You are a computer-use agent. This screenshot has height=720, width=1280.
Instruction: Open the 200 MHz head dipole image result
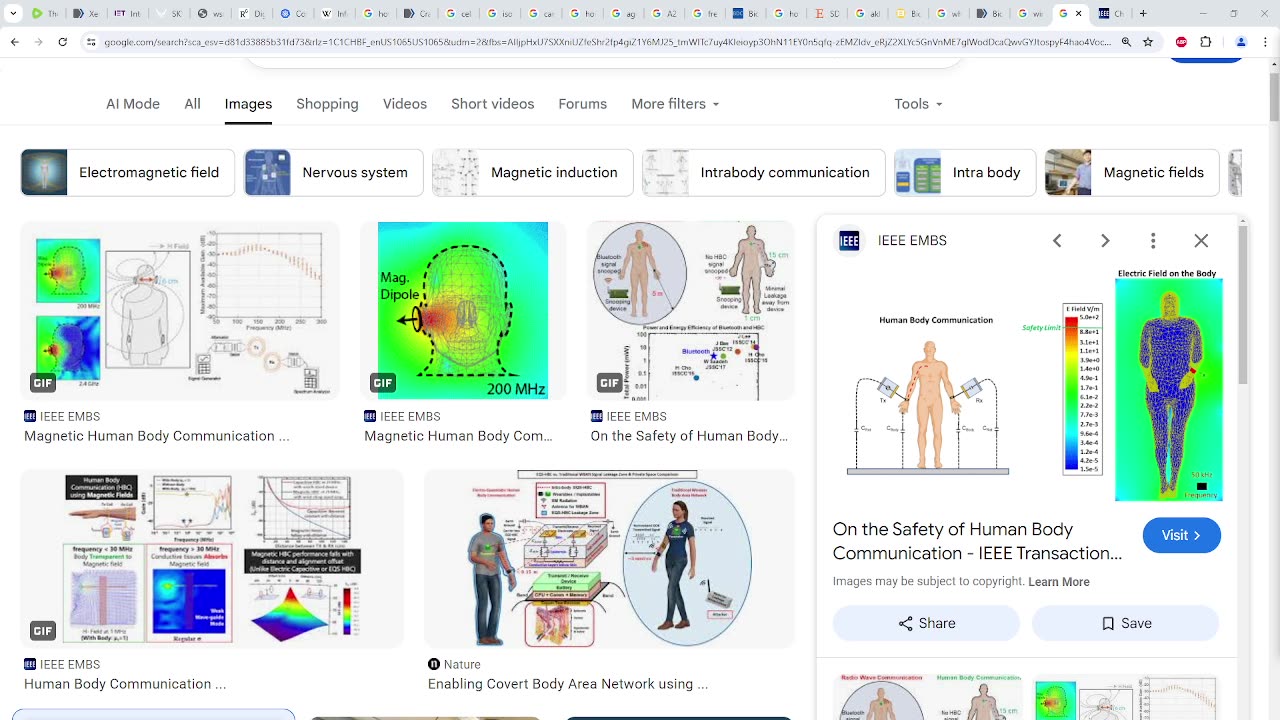click(x=463, y=310)
